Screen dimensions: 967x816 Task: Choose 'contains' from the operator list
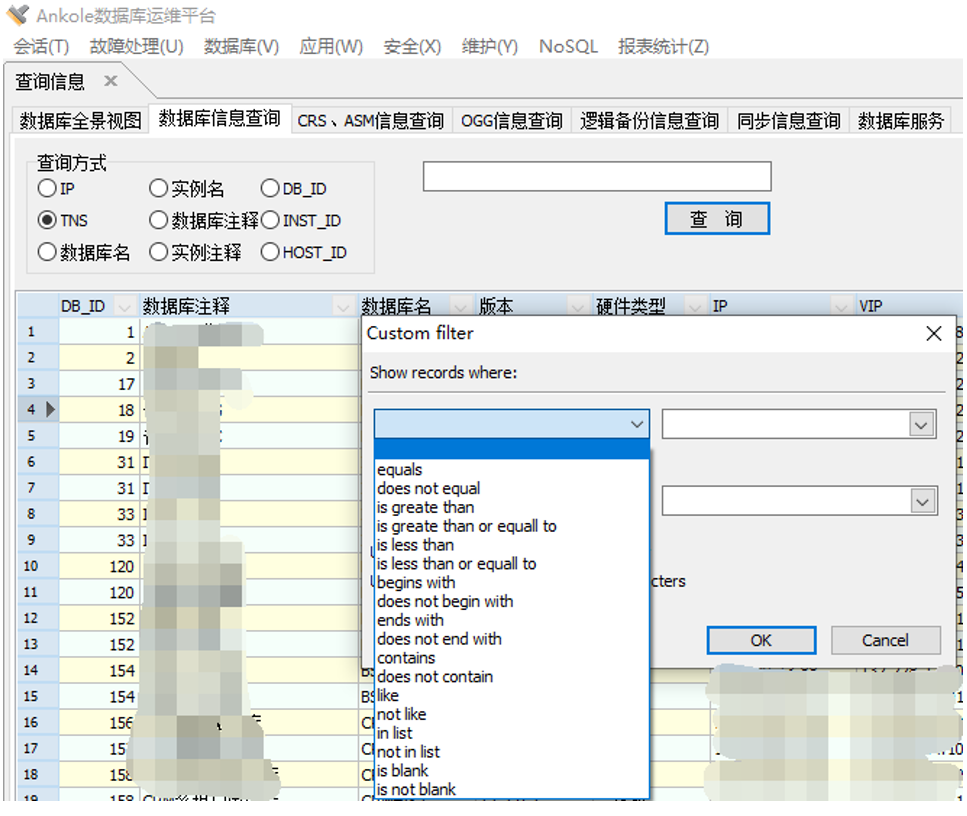pyautogui.click(x=406, y=658)
